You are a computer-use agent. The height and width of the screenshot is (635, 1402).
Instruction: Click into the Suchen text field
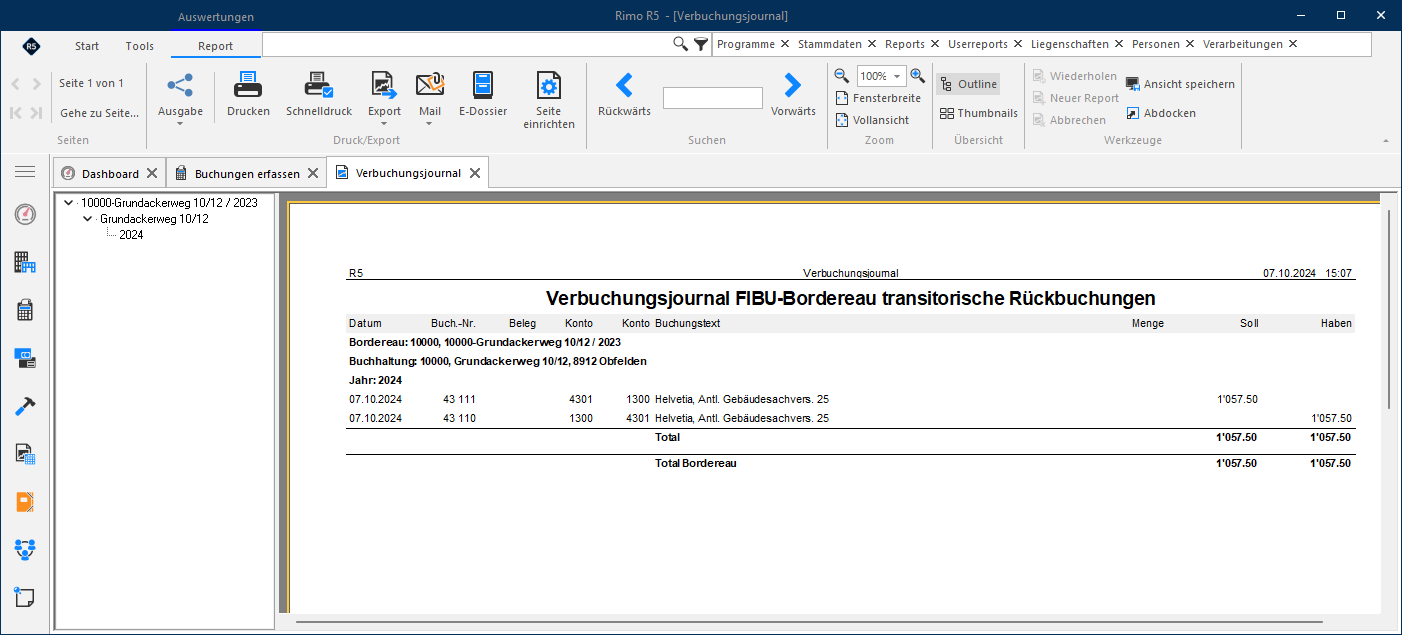[712, 98]
